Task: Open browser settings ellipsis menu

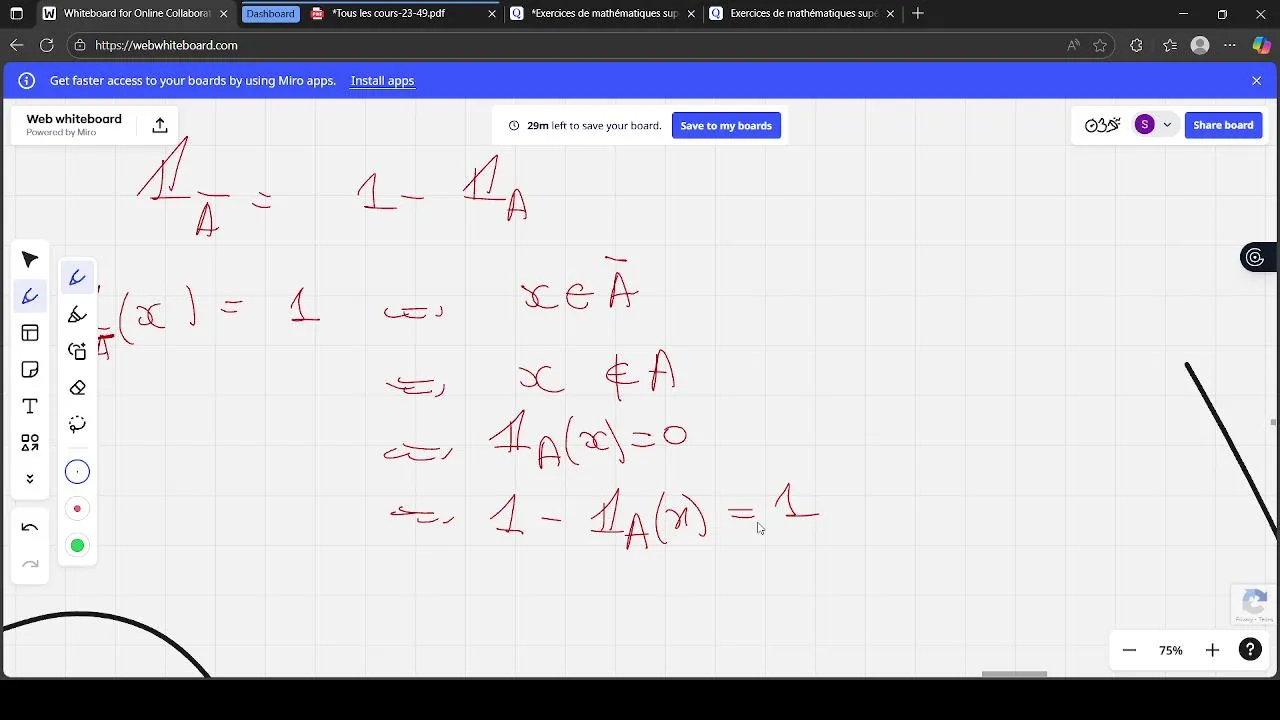Action: [1230, 45]
